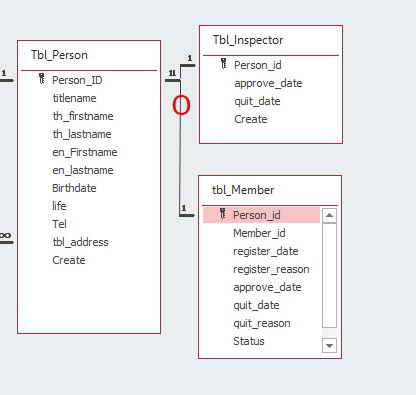Select the Status field in tbl_Member
Image resolution: width=416 pixels, height=395 pixels.
click(x=249, y=341)
